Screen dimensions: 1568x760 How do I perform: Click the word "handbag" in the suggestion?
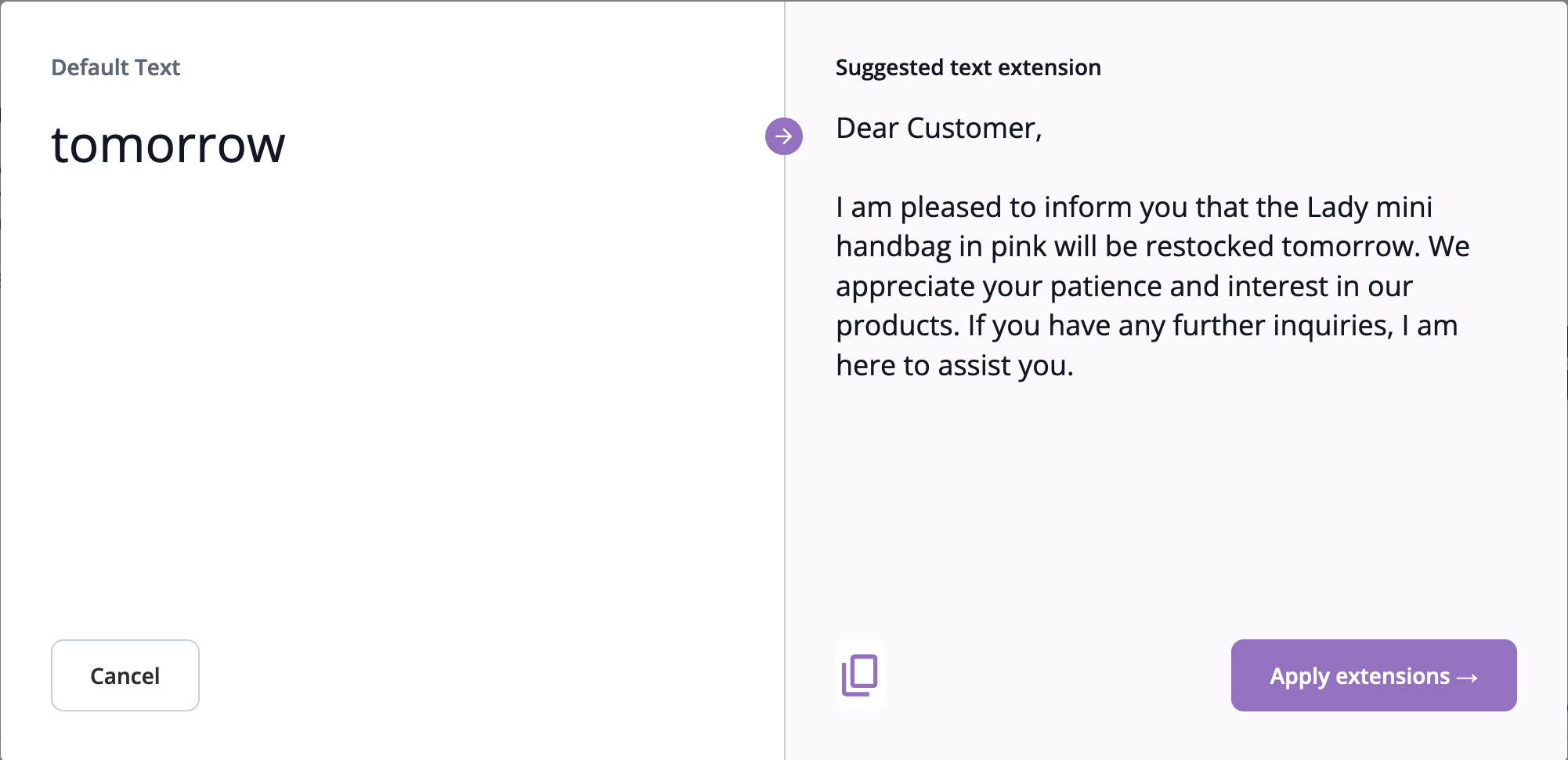[893, 247]
